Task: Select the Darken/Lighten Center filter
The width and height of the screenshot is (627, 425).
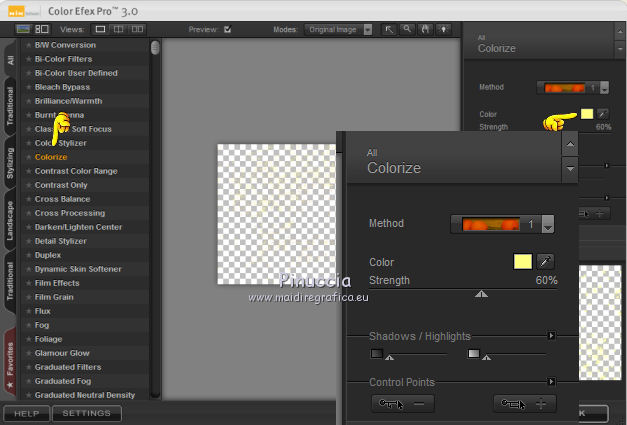Action: point(78,227)
